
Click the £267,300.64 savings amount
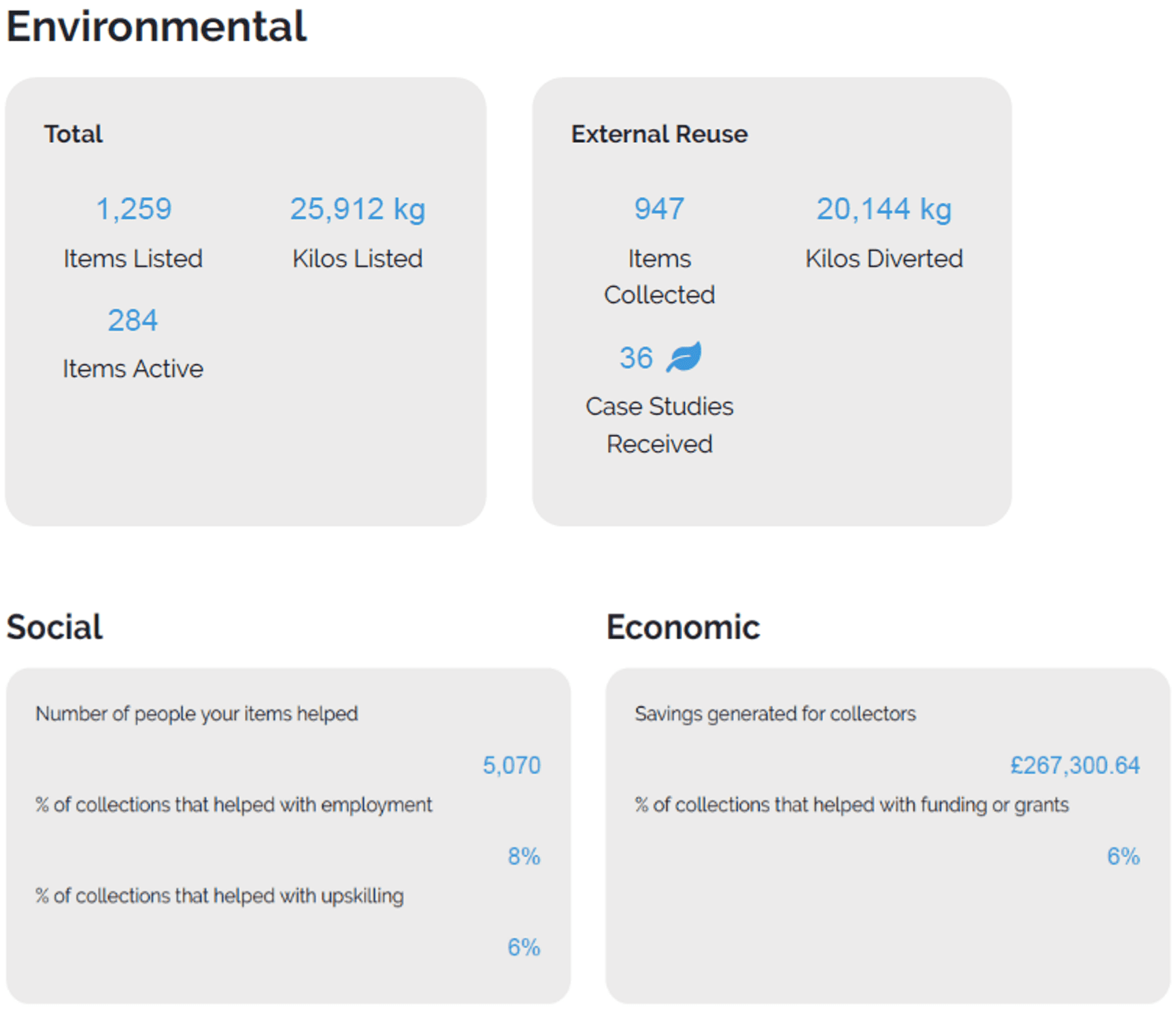1075,766
